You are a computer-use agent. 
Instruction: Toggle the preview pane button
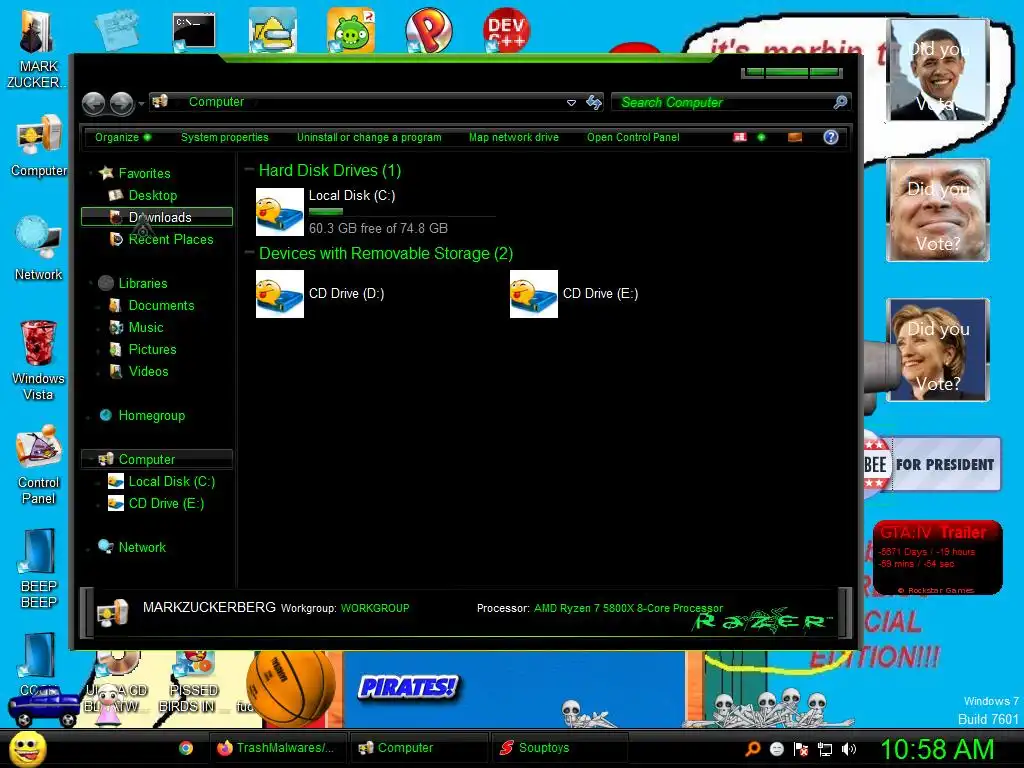coord(795,137)
